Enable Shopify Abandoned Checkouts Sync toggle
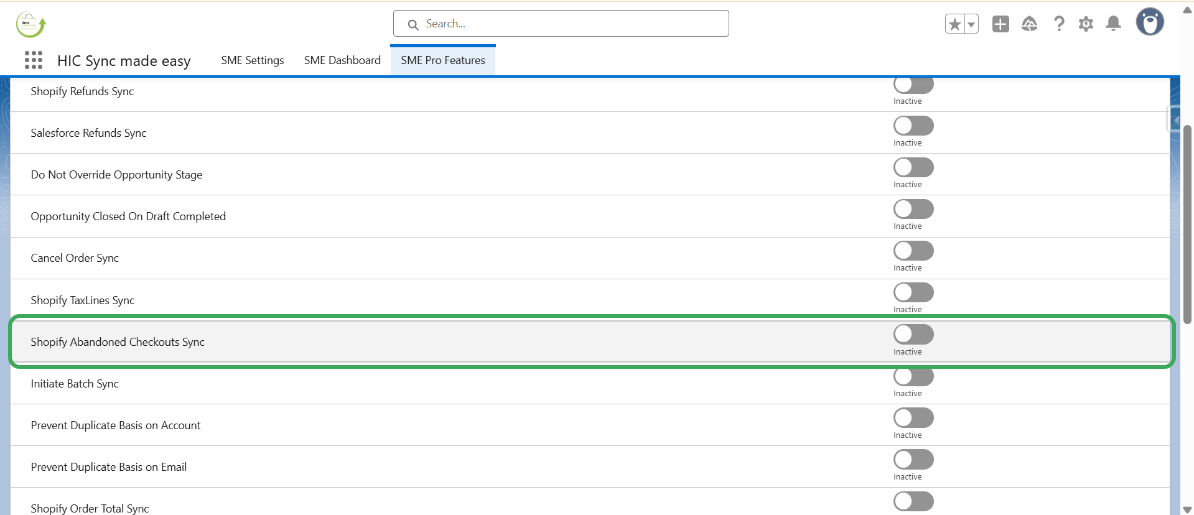1194x515 pixels. pyautogui.click(x=913, y=334)
